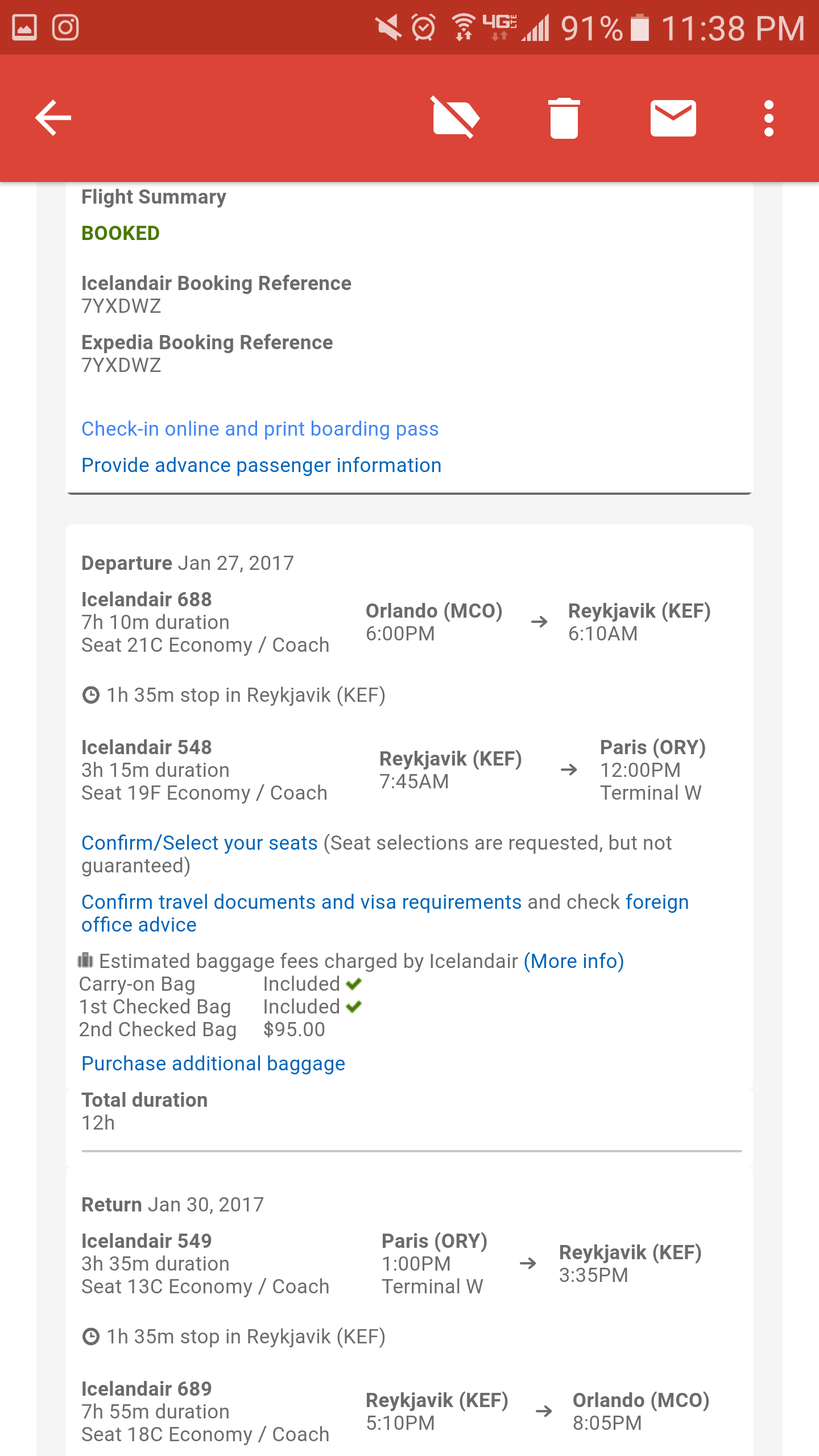The image size is (819, 1456).
Task: Select Purchase additional baggage
Action: [213, 1063]
